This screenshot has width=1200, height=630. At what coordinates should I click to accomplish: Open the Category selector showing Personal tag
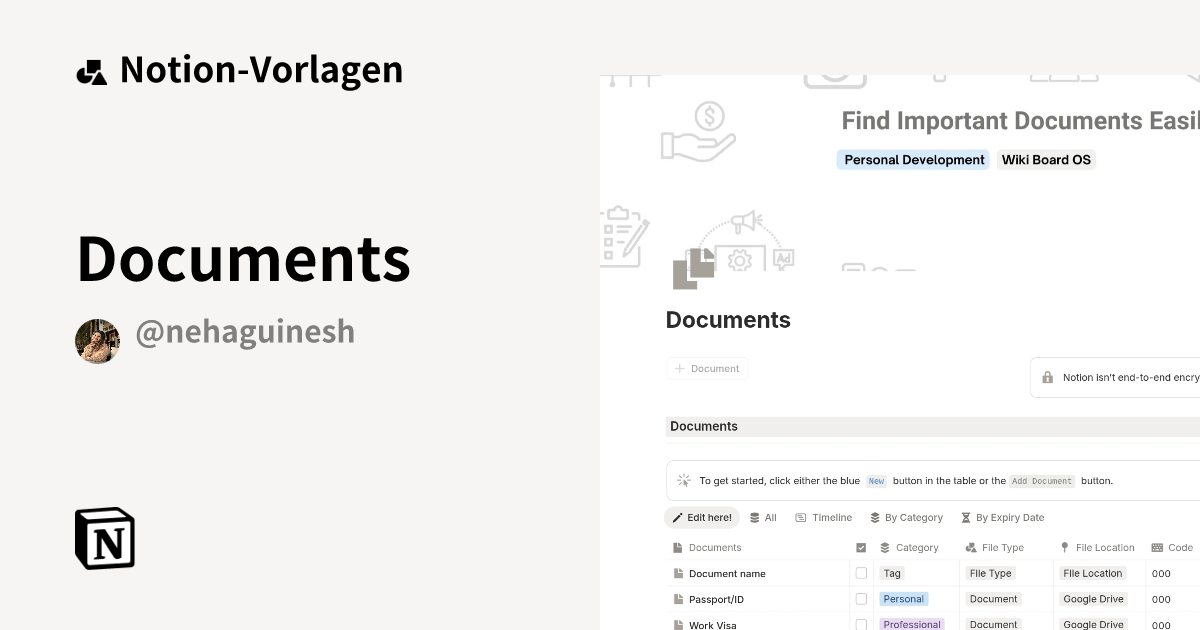903,598
